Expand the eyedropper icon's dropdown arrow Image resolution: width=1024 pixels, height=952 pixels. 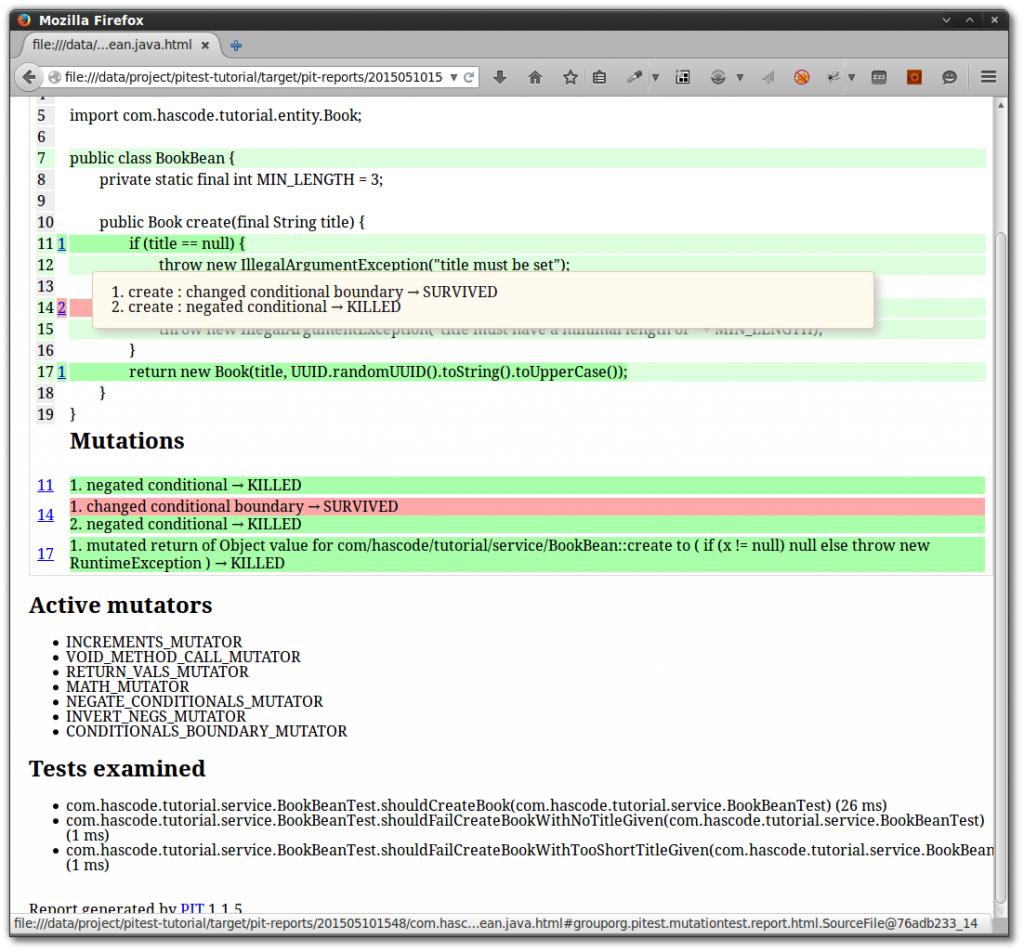click(654, 77)
